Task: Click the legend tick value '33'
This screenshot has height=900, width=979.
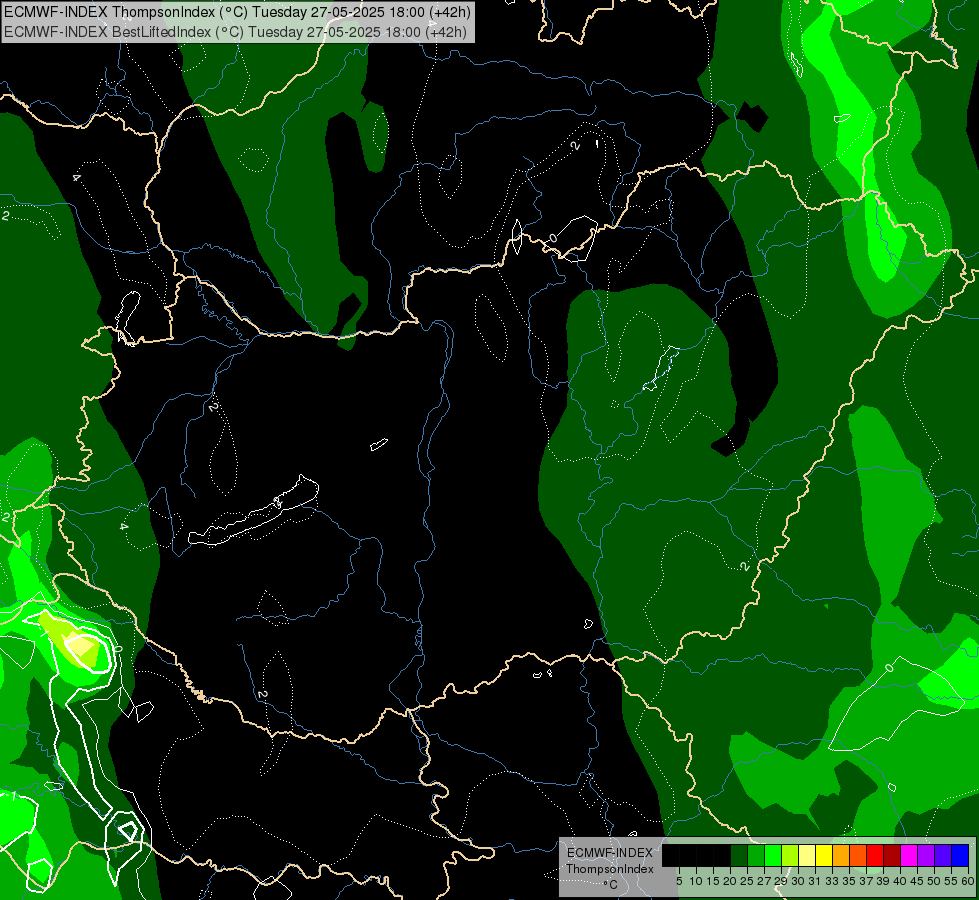Action: pos(832,881)
